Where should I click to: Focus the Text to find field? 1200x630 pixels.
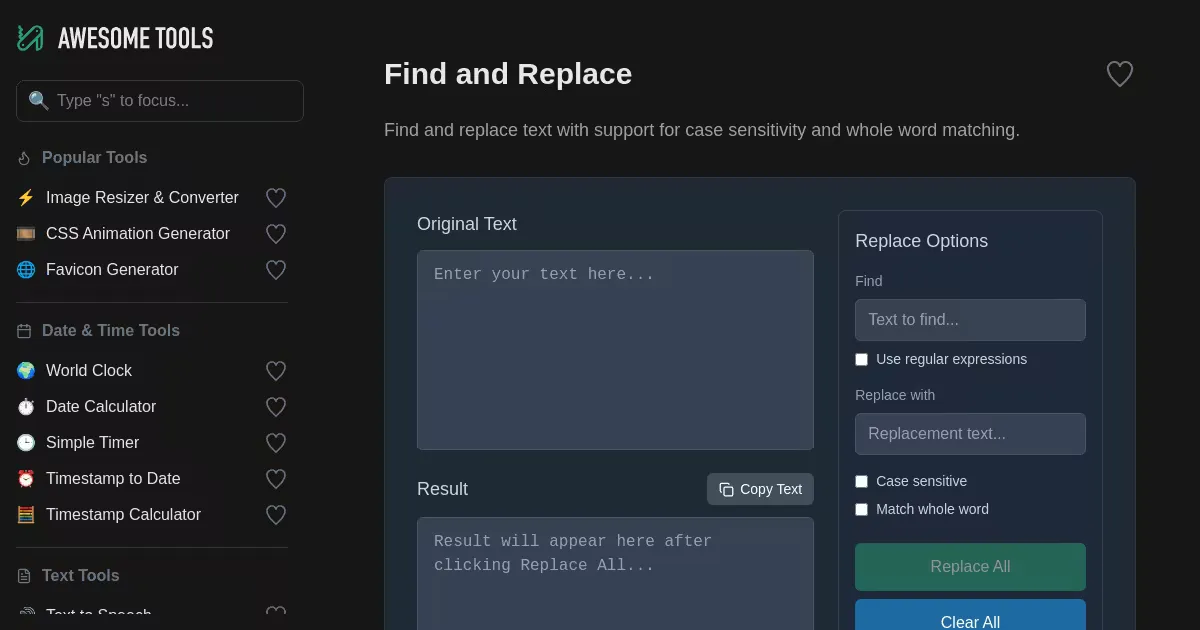tap(969, 320)
